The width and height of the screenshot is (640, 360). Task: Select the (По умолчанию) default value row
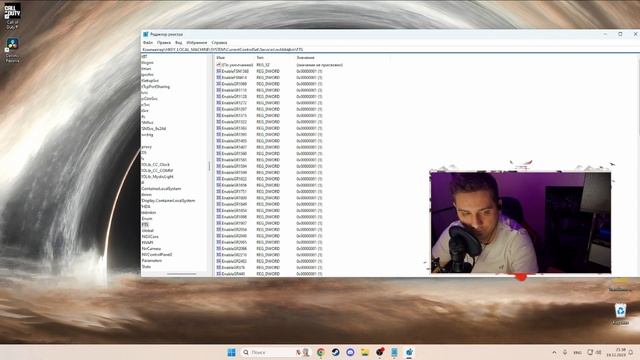click(x=280, y=65)
